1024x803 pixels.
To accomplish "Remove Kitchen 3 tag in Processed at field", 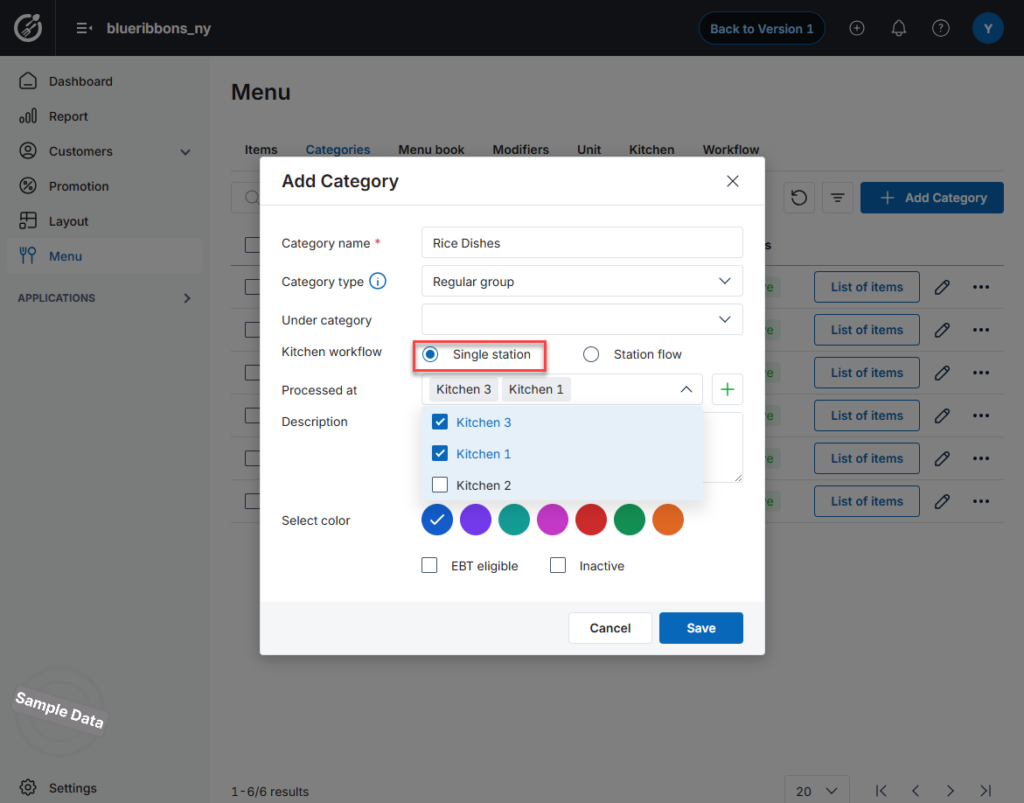I will tap(464, 389).
